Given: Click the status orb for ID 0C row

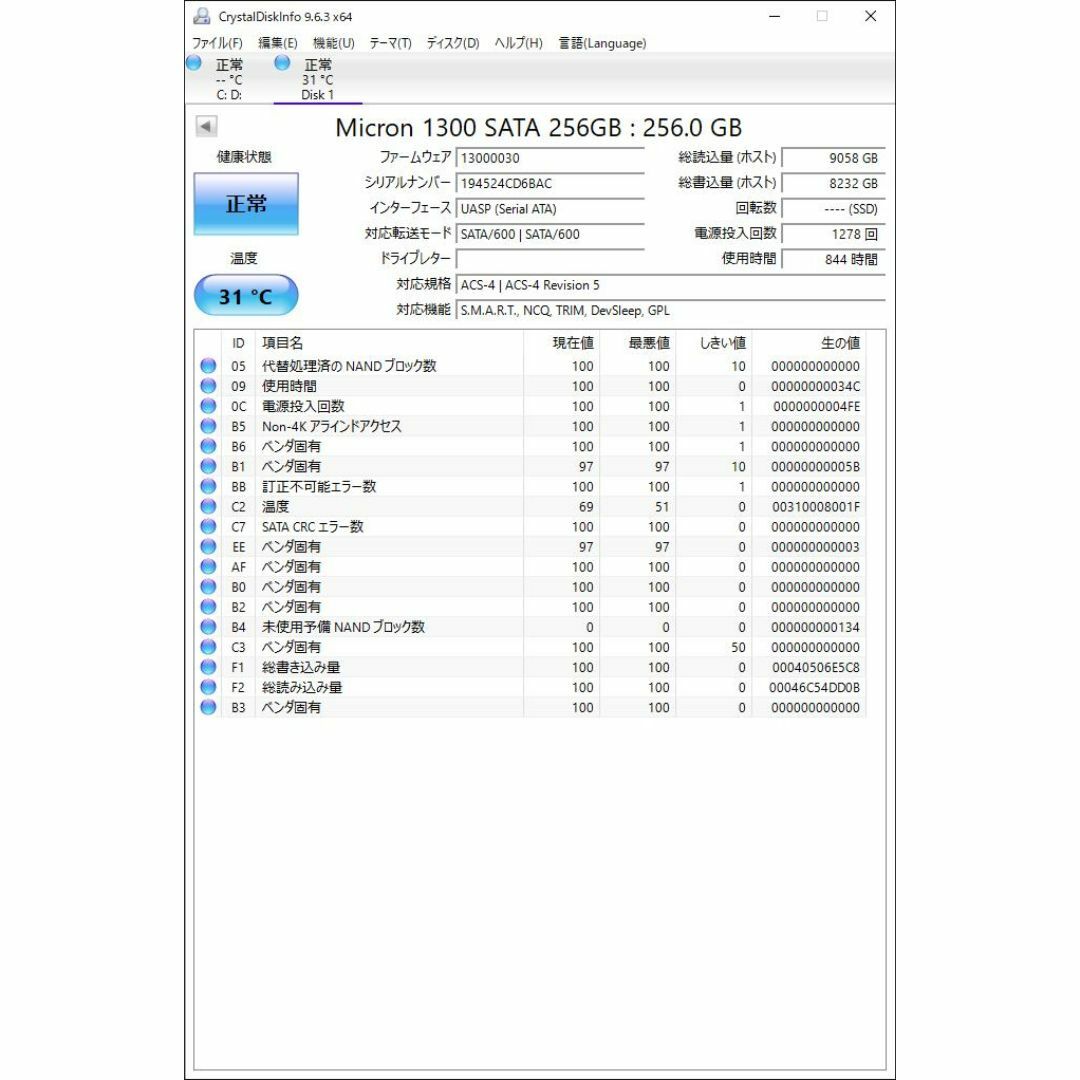Looking at the screenshot, I should tap(208, 406).
